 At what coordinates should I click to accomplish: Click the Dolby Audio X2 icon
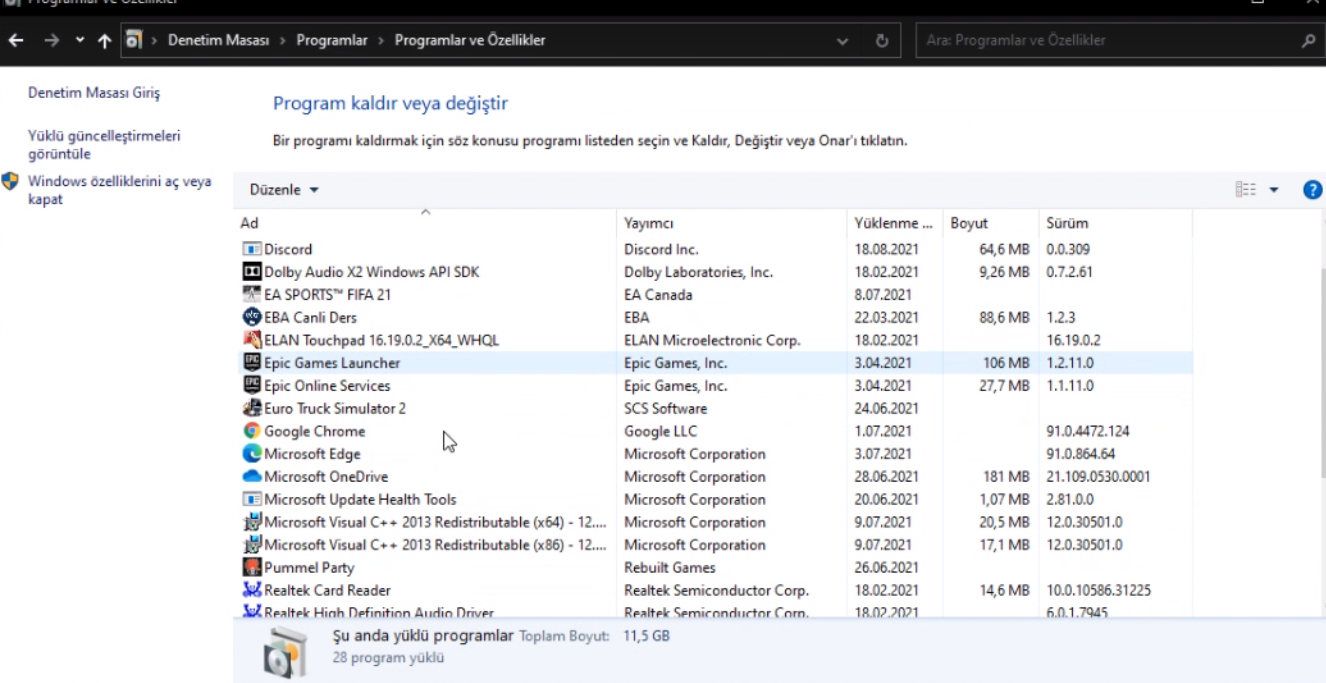[x=252, y=272]
